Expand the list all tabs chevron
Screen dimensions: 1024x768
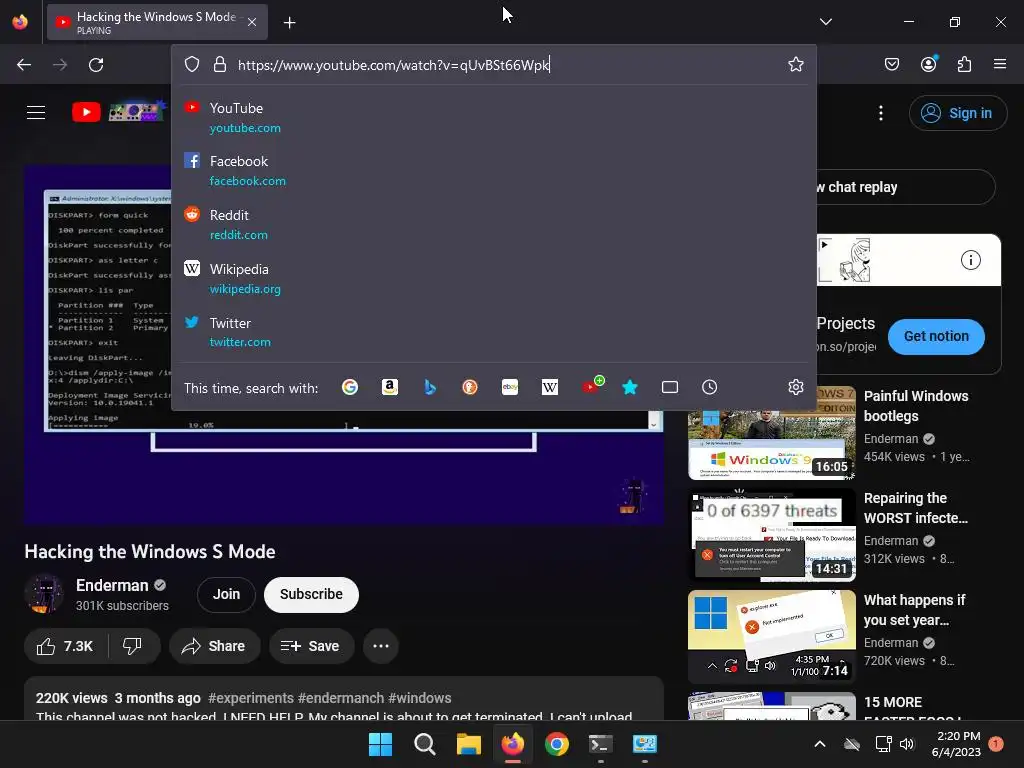[825, 22]
